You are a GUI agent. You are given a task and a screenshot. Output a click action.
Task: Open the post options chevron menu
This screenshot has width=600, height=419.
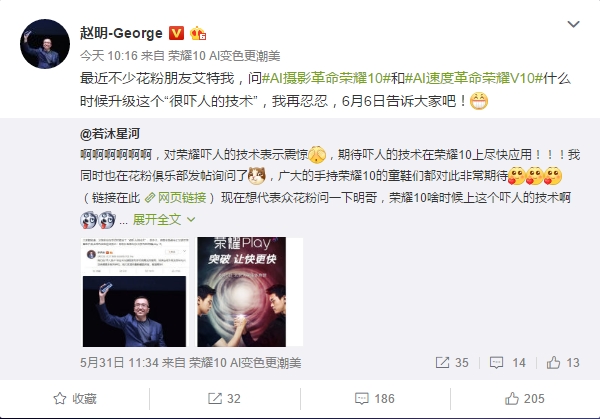coord(573,24)
